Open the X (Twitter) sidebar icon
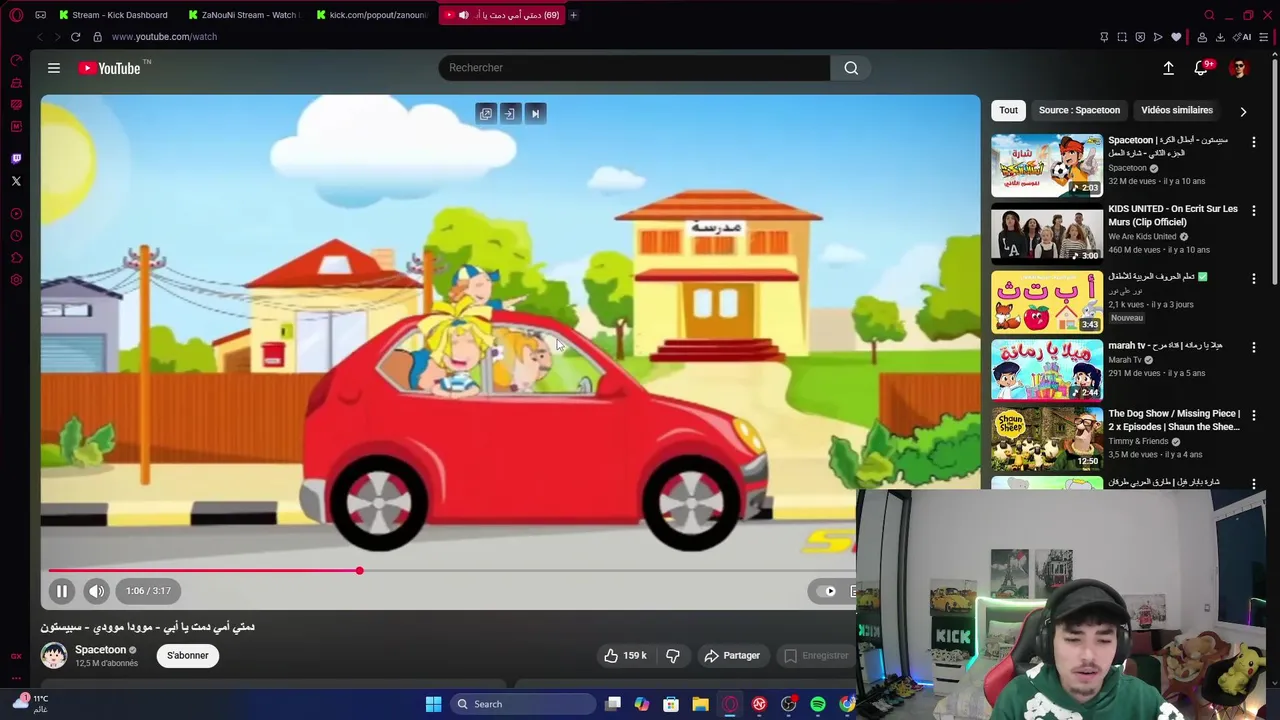The image size is (1280, 720). coord(16,181)
